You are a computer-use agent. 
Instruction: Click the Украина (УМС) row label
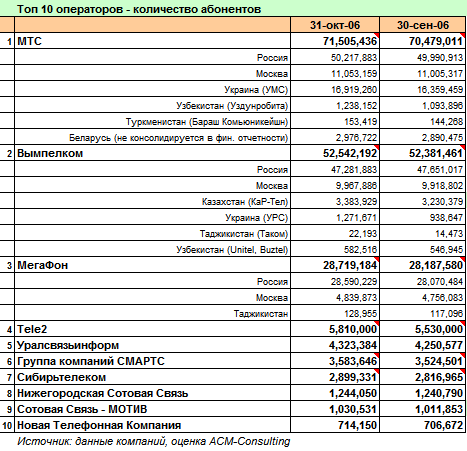256,90
